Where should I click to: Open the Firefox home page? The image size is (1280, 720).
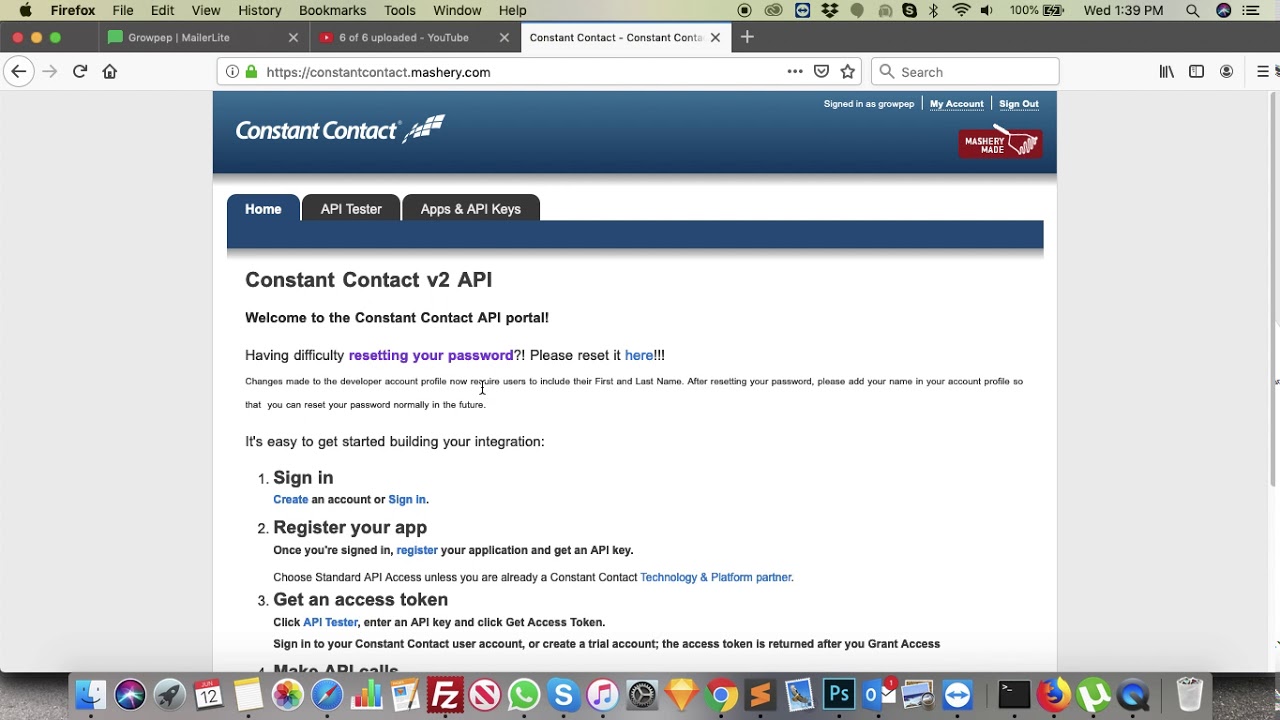(x=110, y=72)
